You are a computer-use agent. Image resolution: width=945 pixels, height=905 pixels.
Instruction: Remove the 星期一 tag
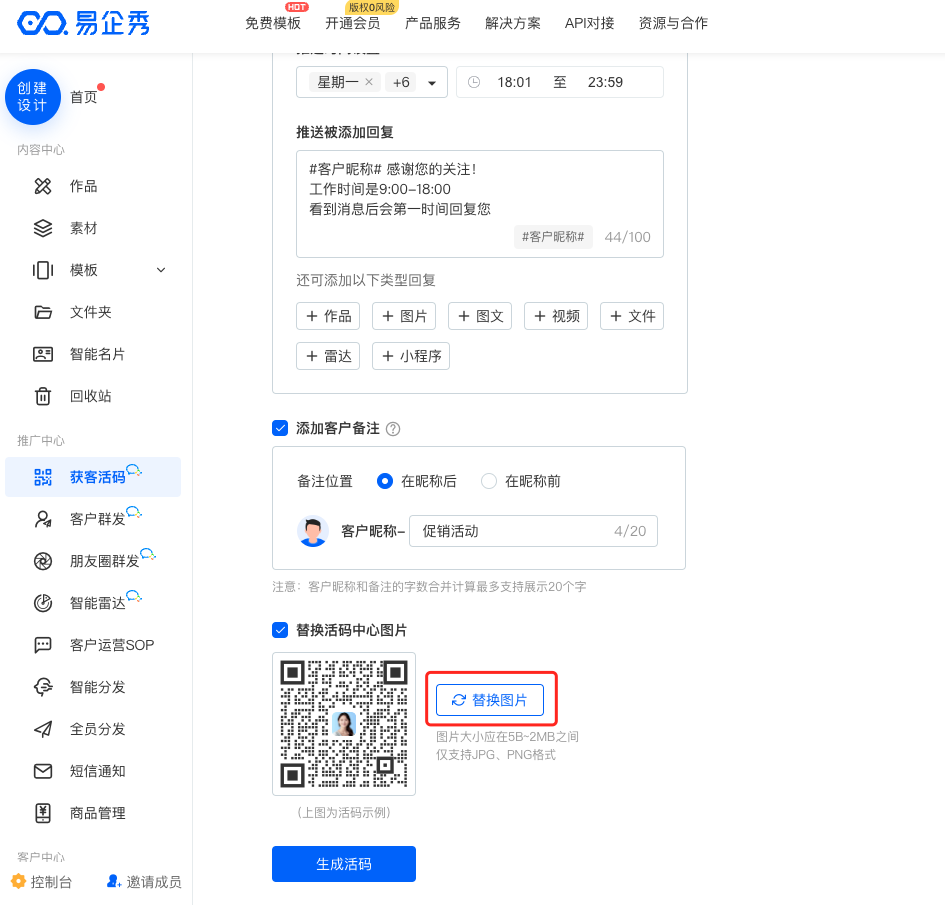[x=369, y=82]
